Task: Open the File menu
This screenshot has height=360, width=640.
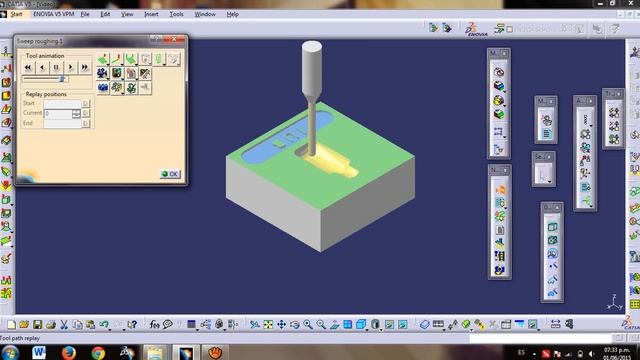Action: click(84, 14)
